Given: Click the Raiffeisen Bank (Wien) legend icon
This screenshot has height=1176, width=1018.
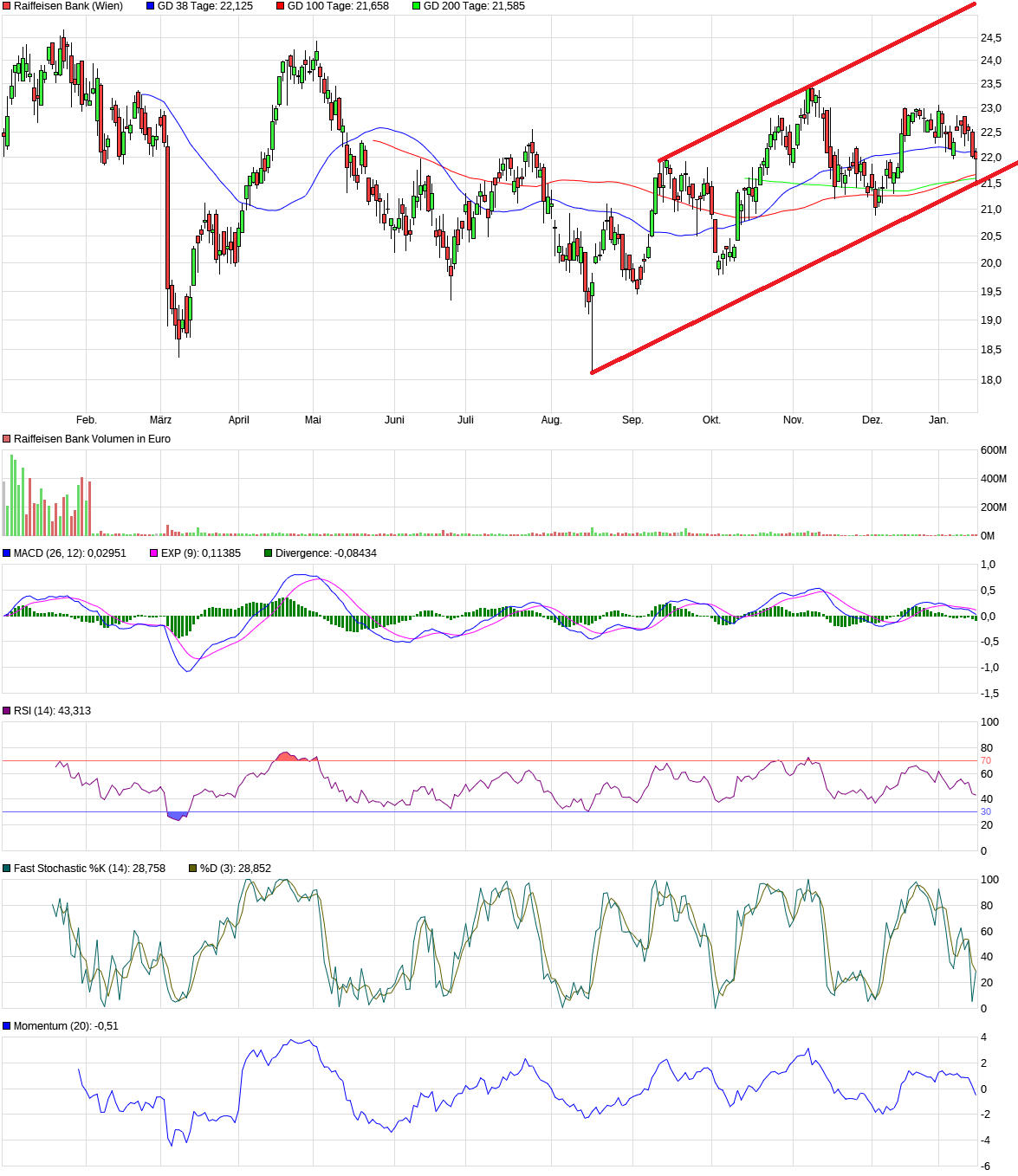Looking at the screenshot, I should [7, 8].
